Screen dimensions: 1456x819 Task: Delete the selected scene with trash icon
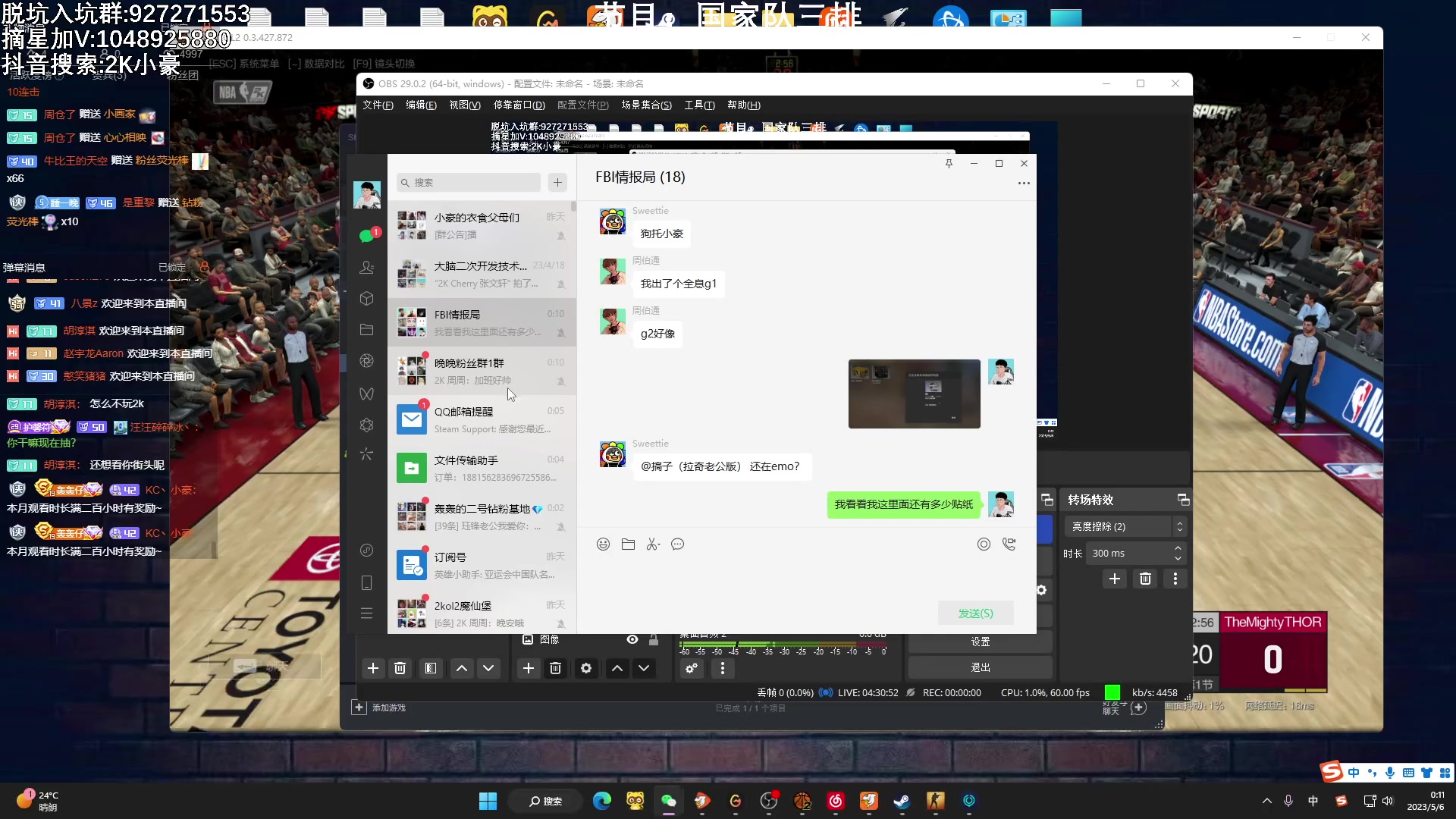point(400,668)
